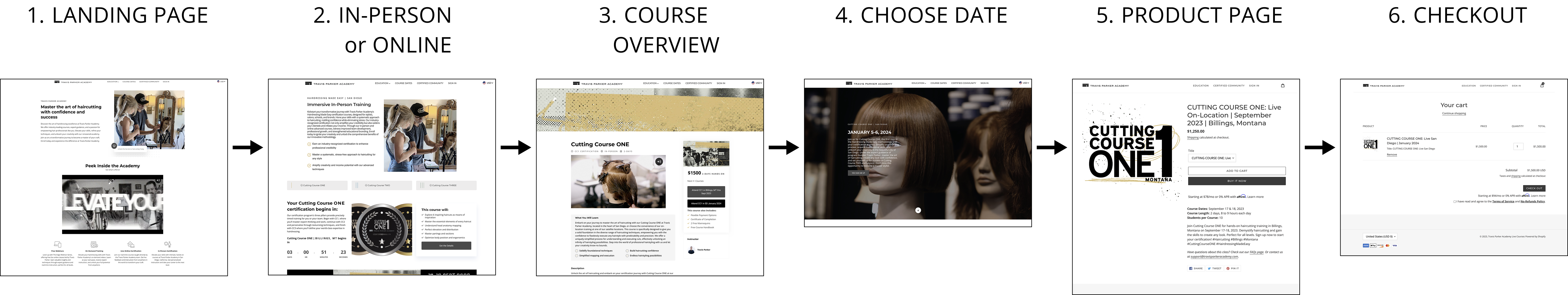Image resolution: width=1568 pixels, height=295 pixels.
Task: Select the Cutting Course THREE tab
Action: pos(446,186)
